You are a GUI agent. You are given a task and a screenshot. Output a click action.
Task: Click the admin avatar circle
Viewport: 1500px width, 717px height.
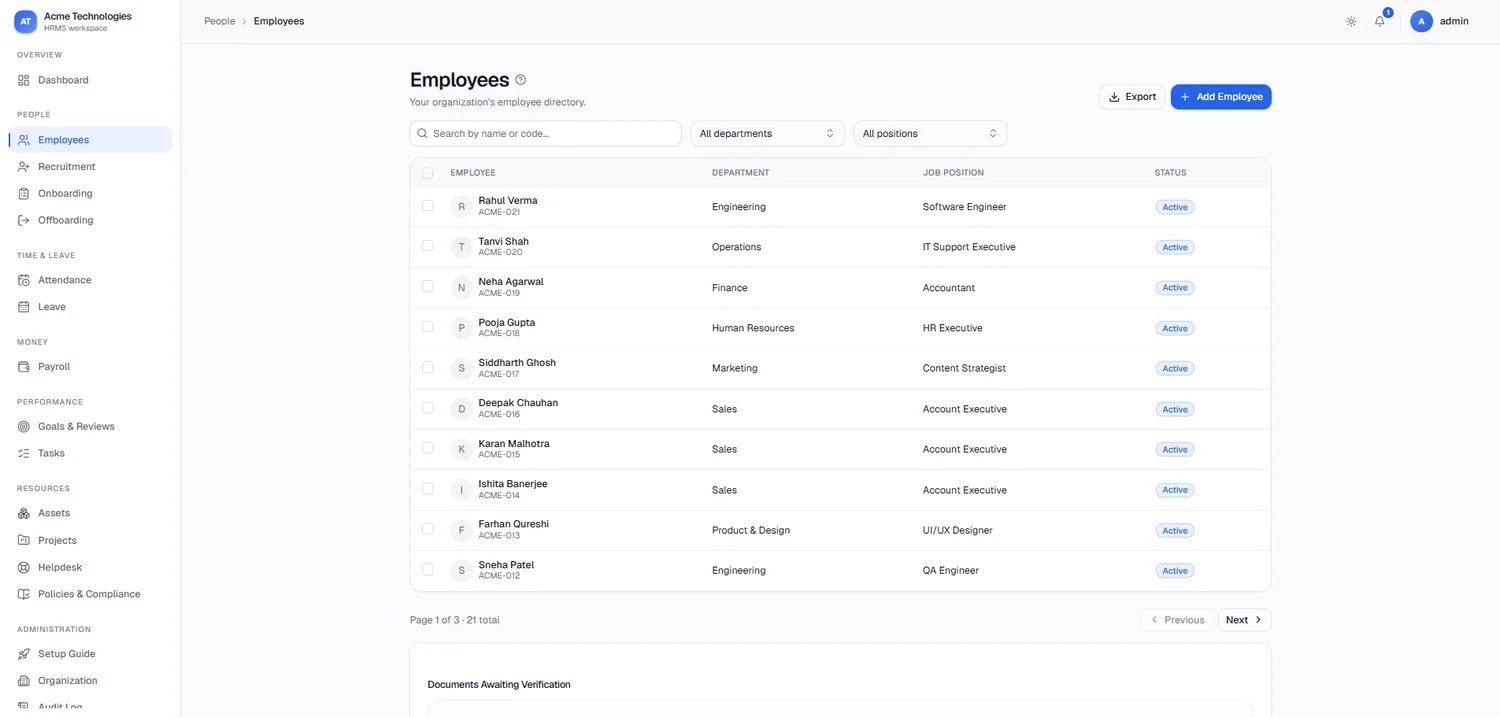[1421, 21]
